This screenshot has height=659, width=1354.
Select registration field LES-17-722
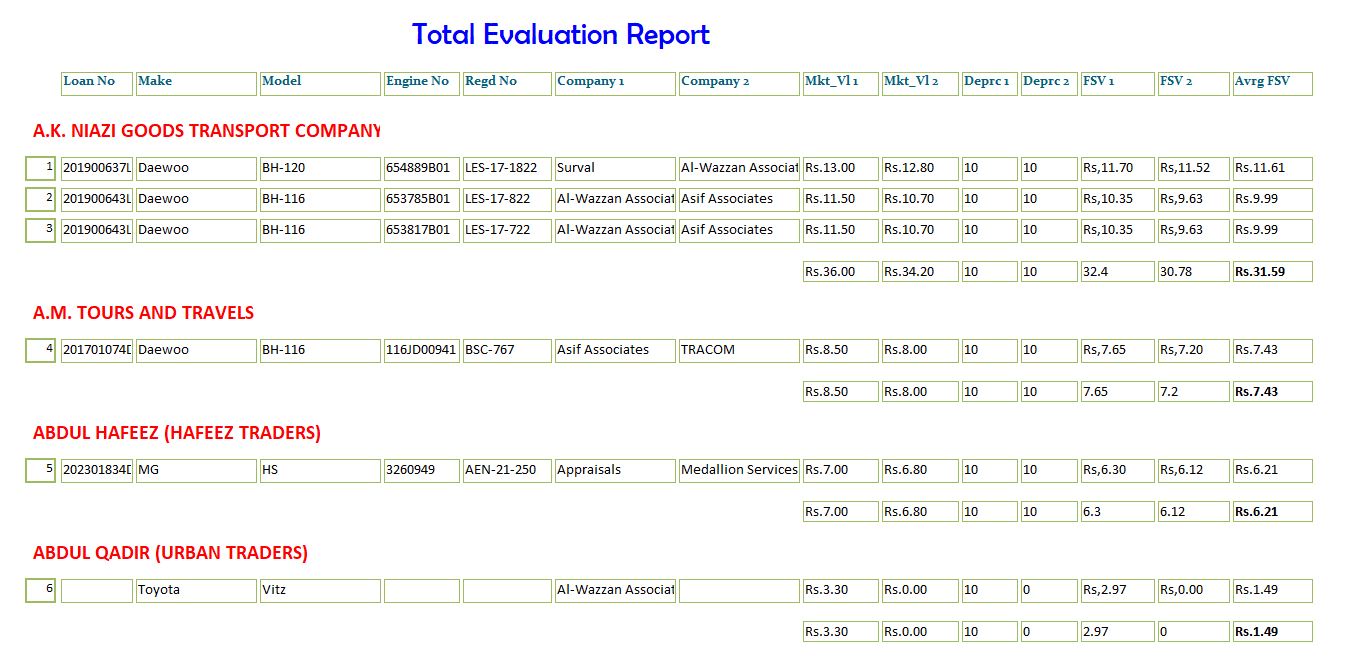(507, 230)
